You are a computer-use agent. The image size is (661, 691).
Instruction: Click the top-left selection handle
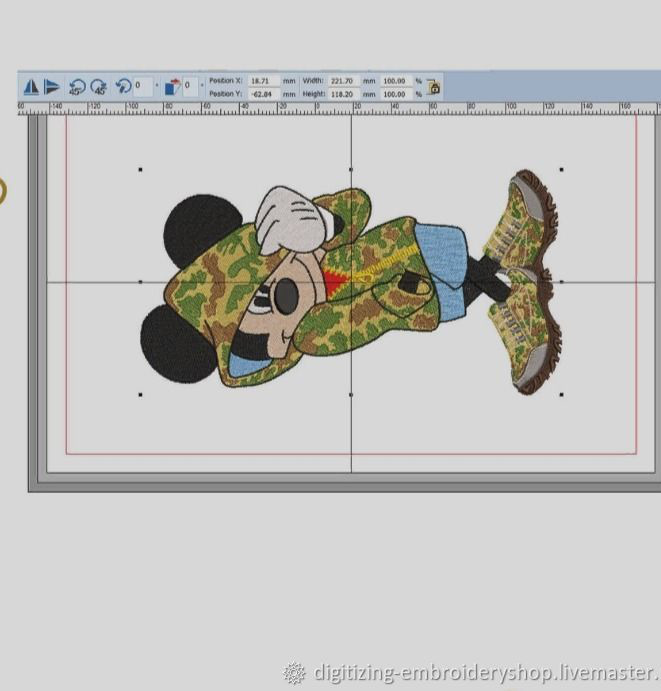(x=140, y=170)
